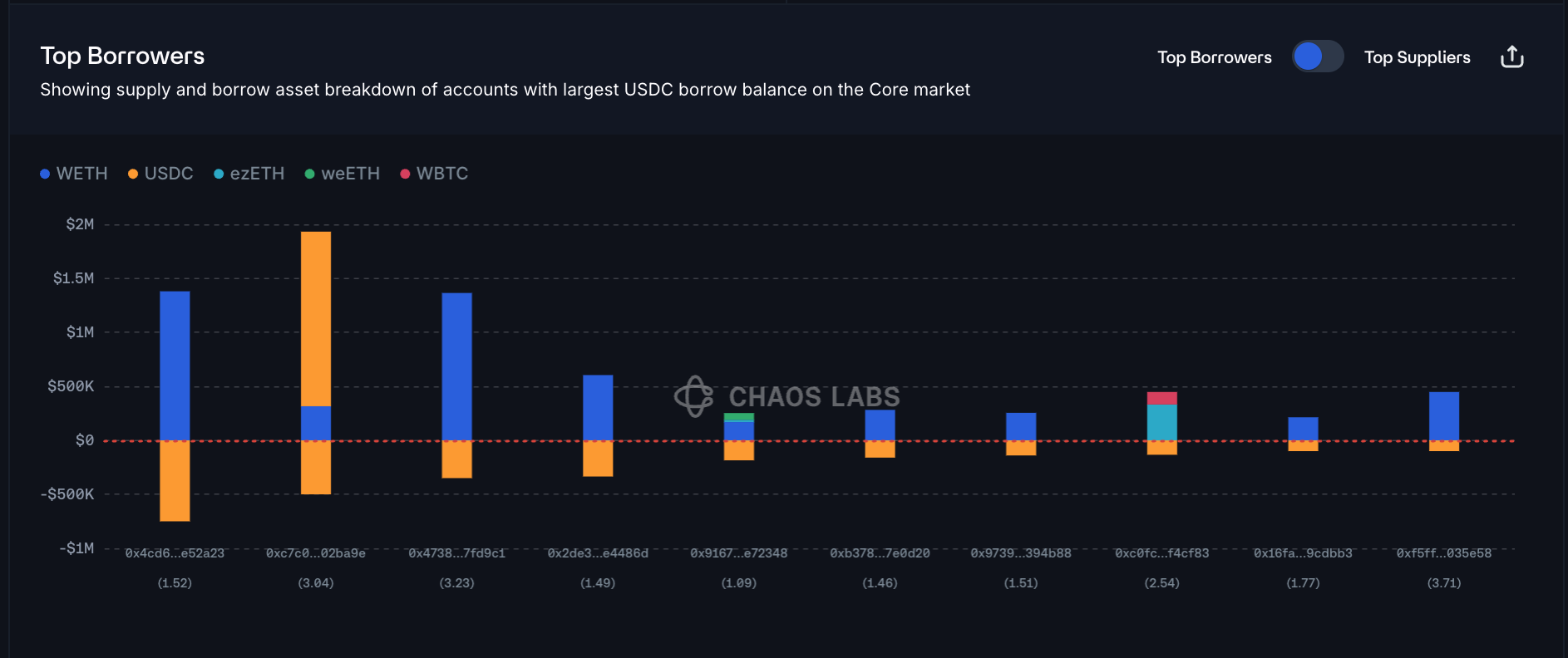
Task: Select the Top Borrowers toggle label
Action: pyautogui.click(x=1214, y=57)
